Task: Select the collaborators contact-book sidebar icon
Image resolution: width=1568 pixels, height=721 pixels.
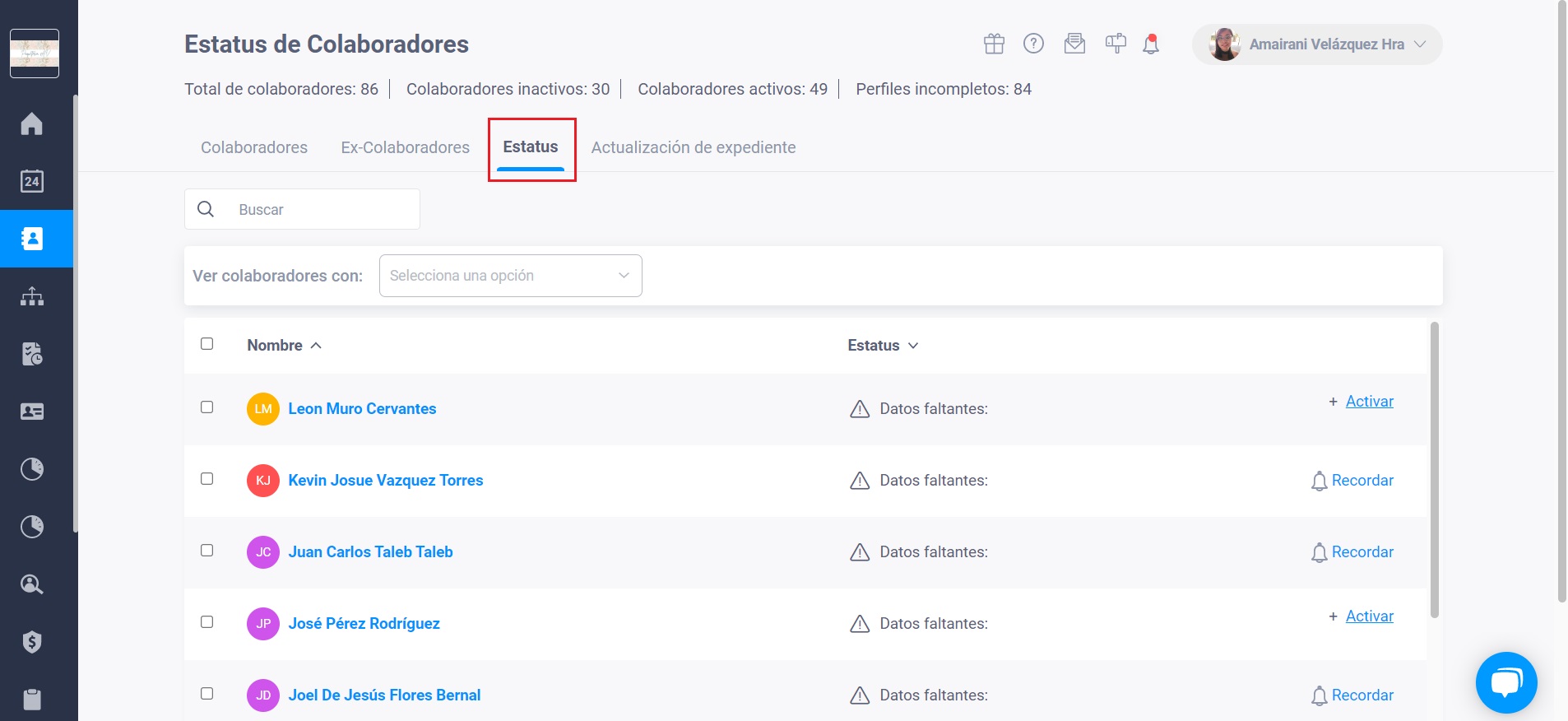Action: (32, 239)
